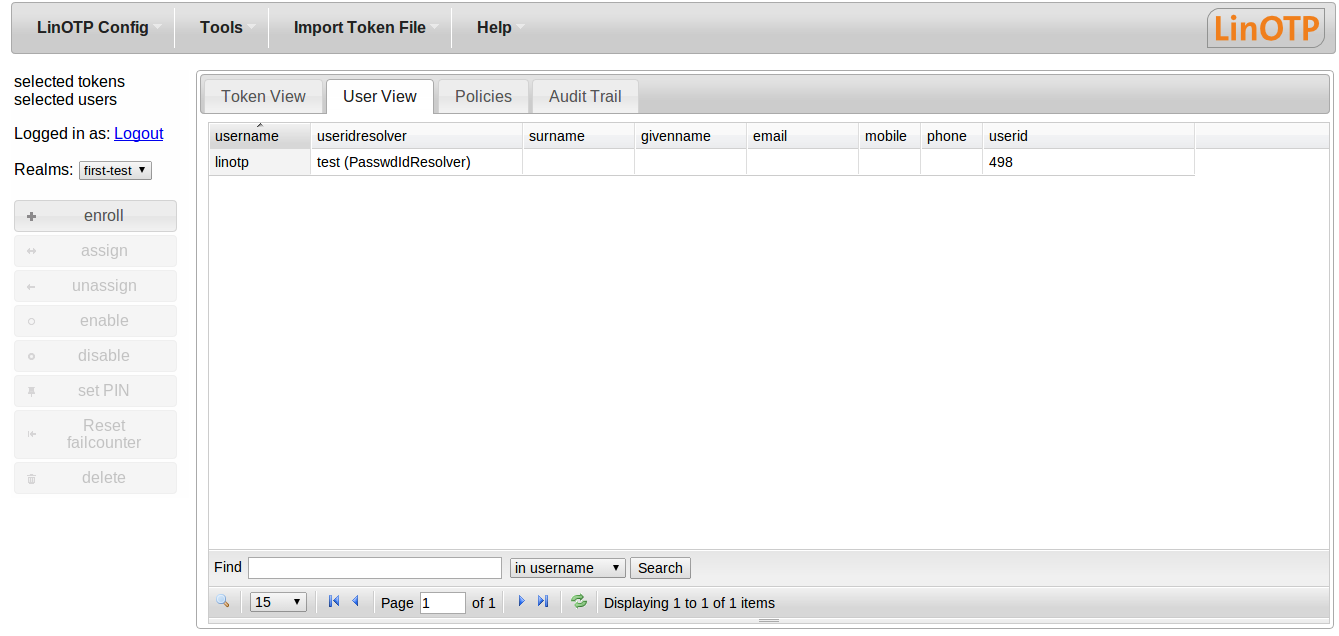Image resolution: width=1339 pixels, height=636 pixels.
Task: Click the LinOTP logo
Action: point(1265,28)
